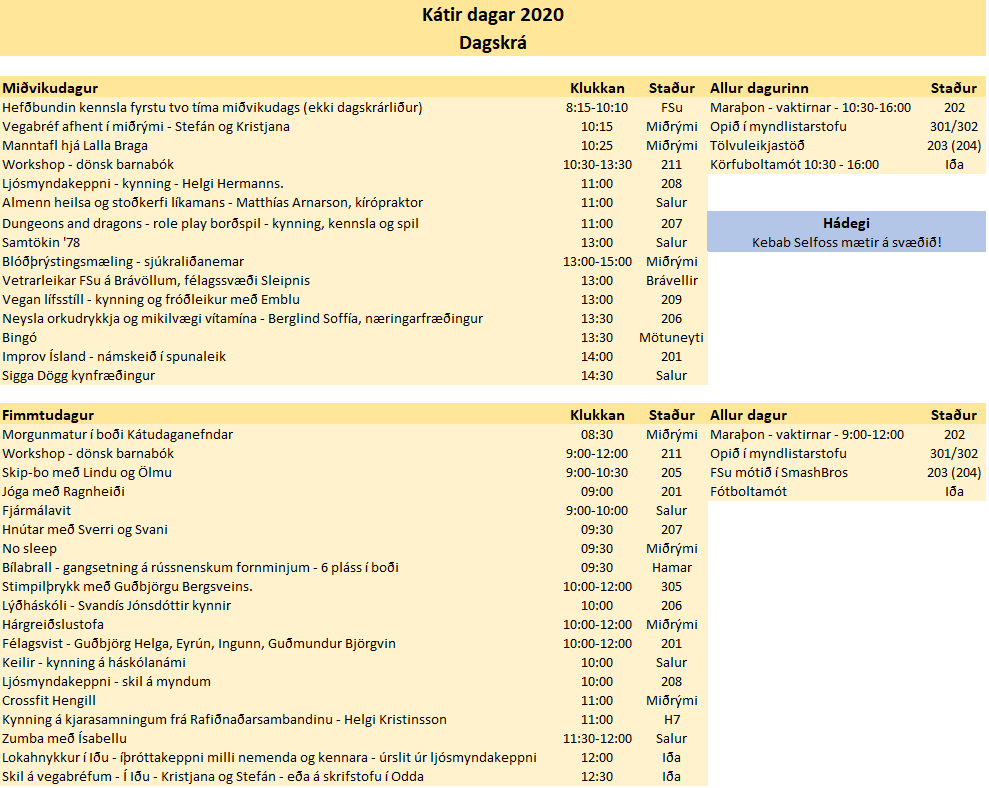
Task: Click the 'Hádegi' lunch heading
Action: (846, 223)
